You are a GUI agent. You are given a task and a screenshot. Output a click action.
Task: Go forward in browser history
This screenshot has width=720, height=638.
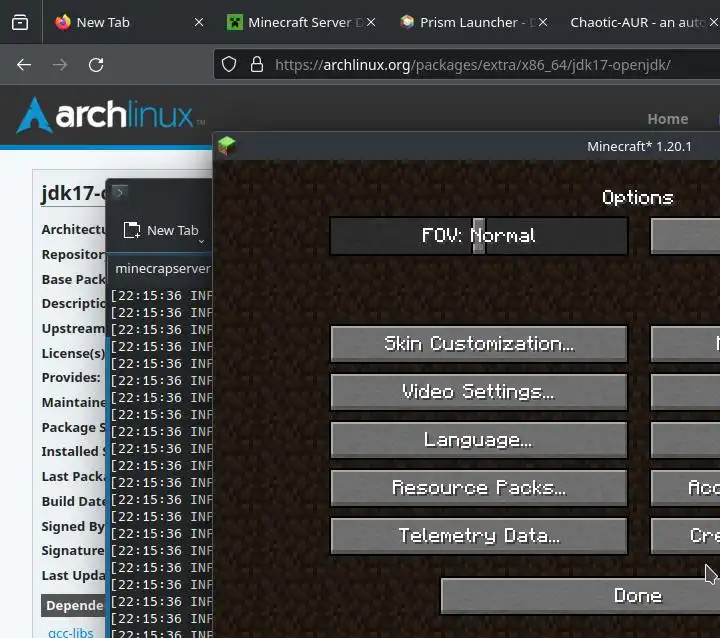point(60,65)
